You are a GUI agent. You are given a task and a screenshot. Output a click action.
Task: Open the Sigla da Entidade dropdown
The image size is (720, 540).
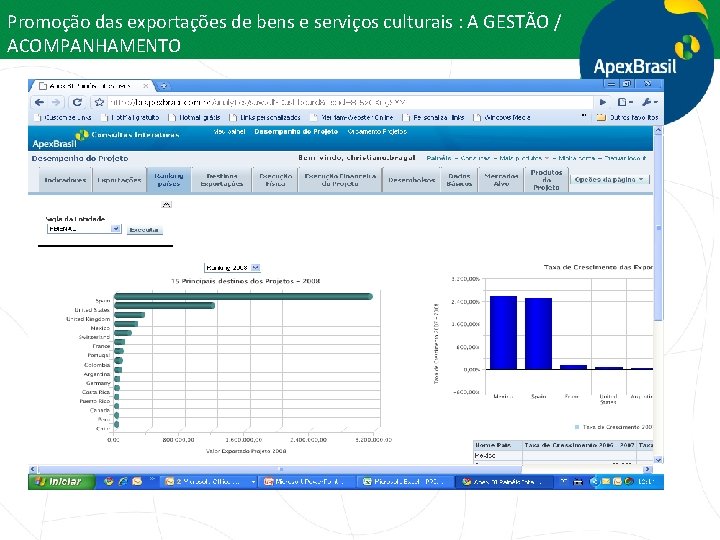click(84, 229)
